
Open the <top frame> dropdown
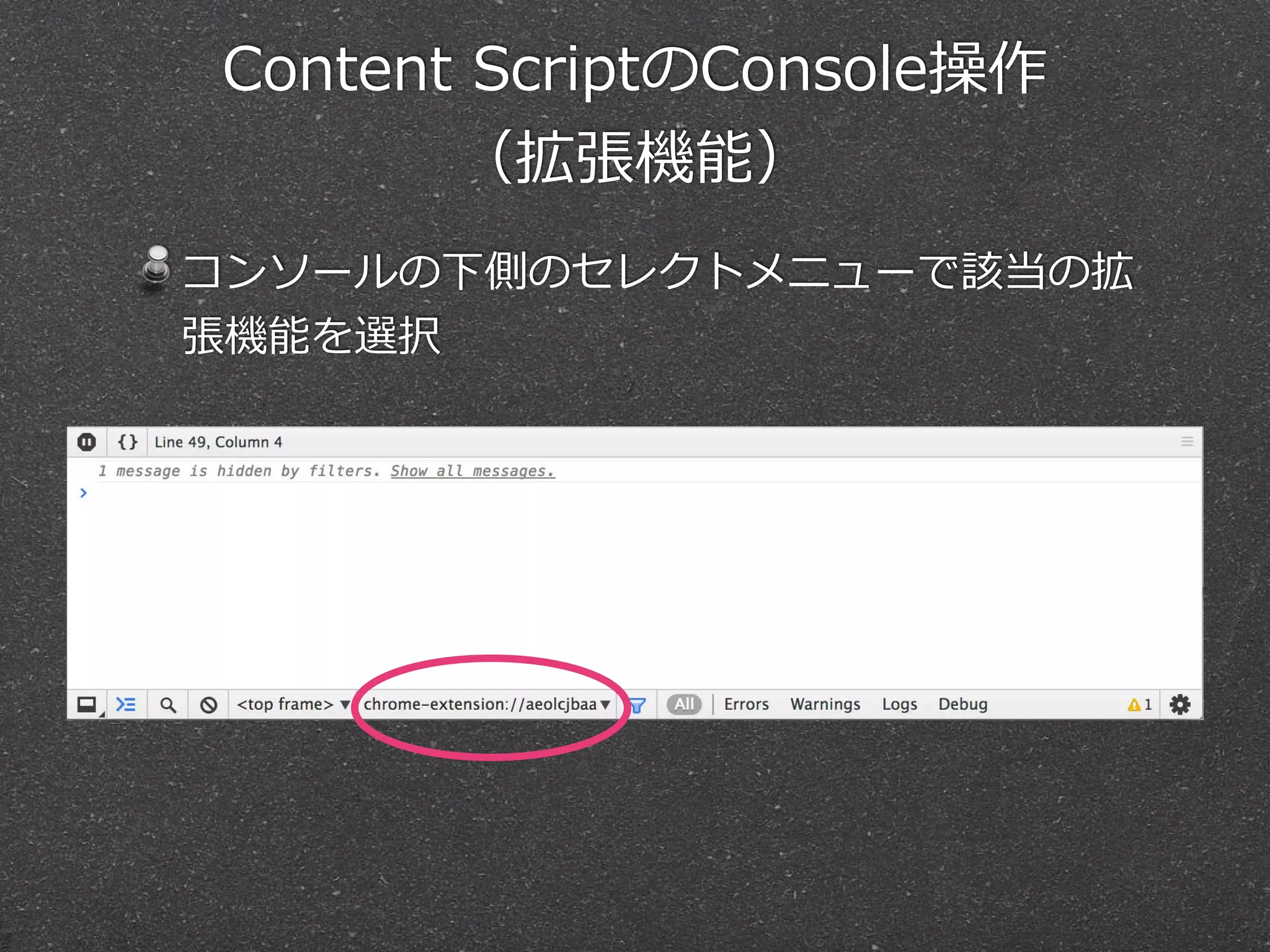click(x=293, y=705)
